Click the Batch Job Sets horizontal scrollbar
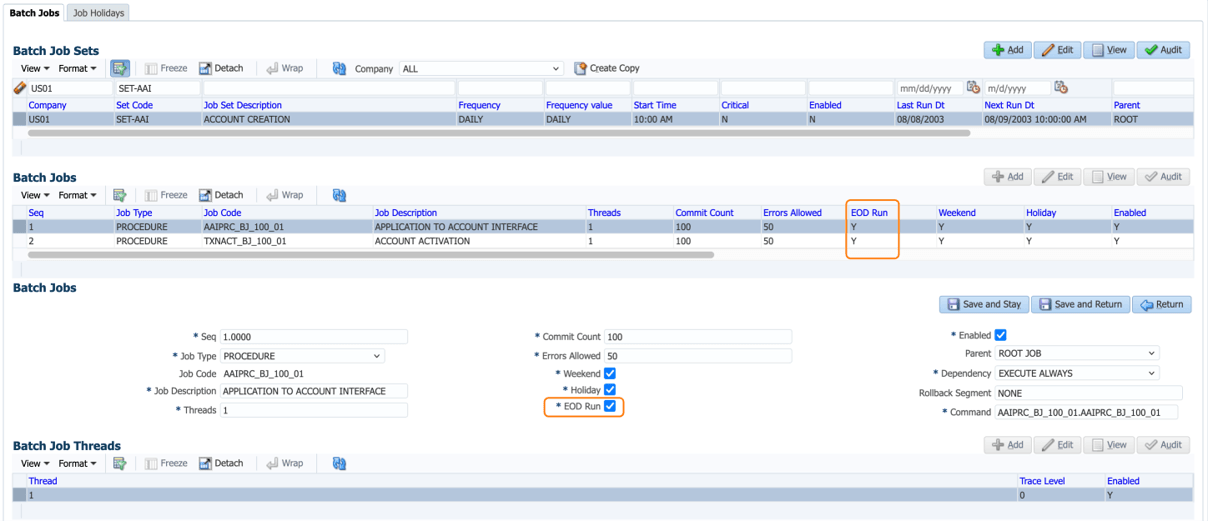The image size is (1208, 521). coord(499,132)
